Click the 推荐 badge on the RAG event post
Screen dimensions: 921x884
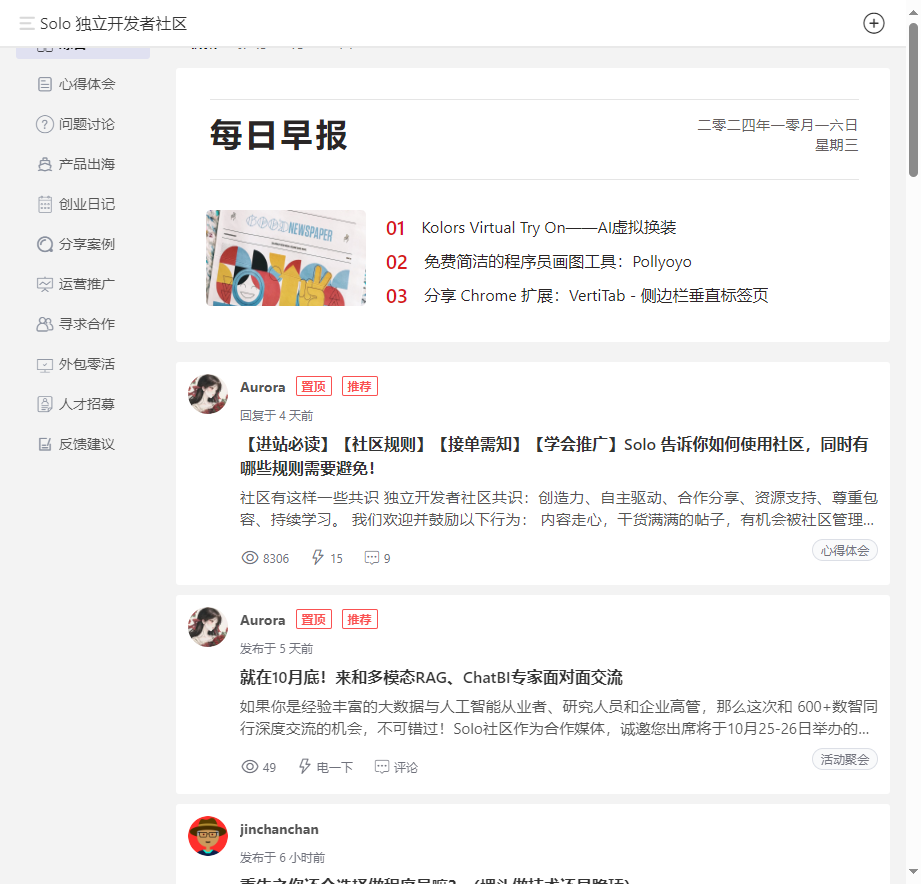coord(359,619)
